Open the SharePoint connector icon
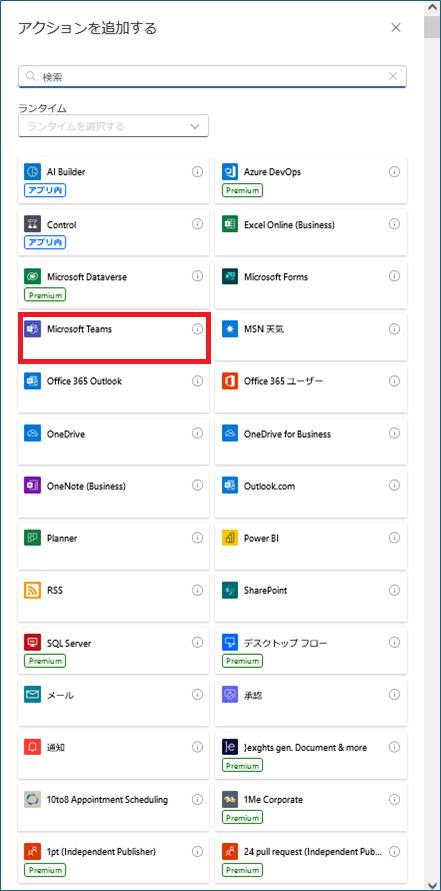 coord(230,590)
